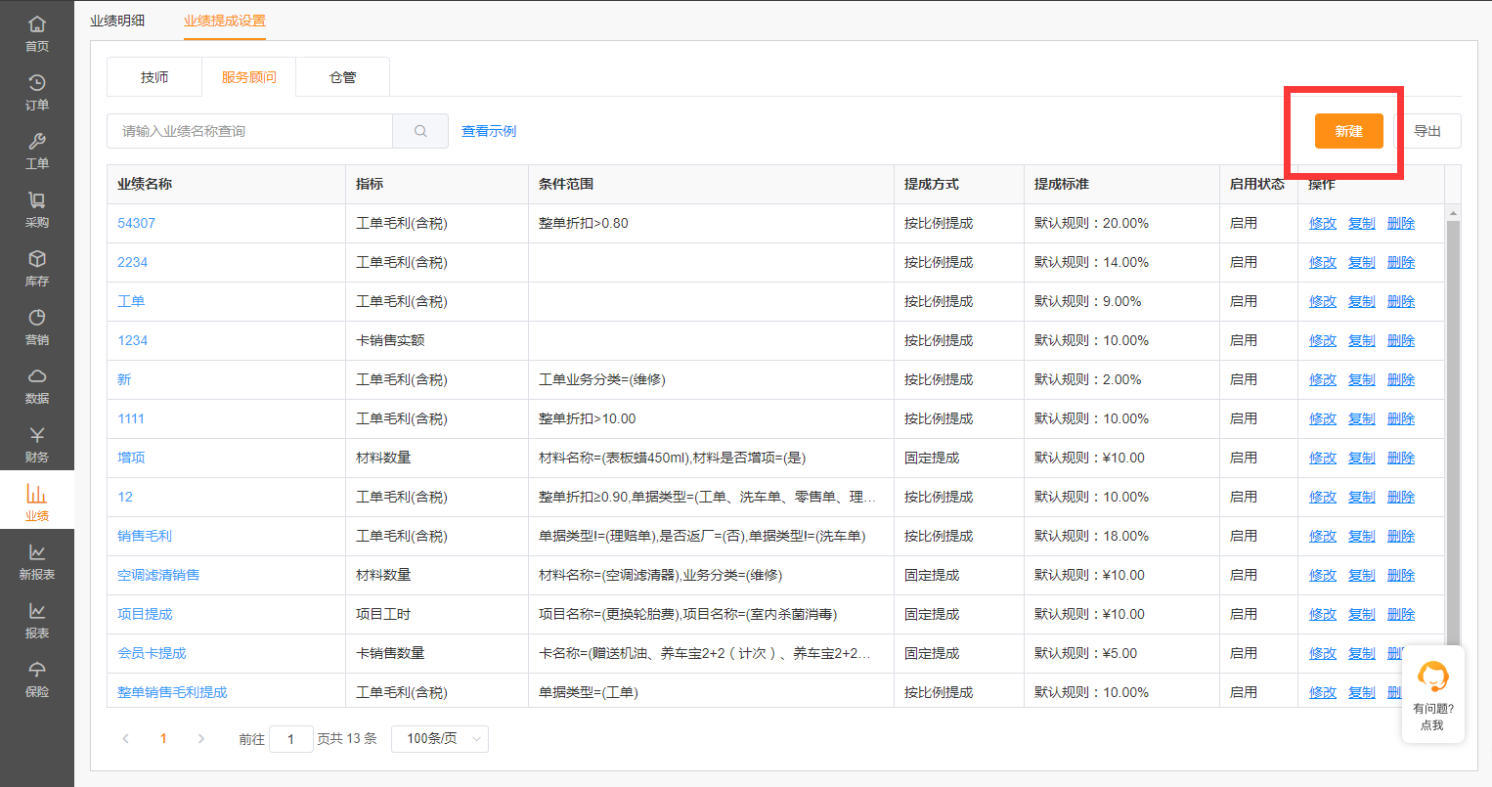This screenshot has height=787, width=1492.
Task: Open the 工单 rule name link
Action: [x=131, y=301]
